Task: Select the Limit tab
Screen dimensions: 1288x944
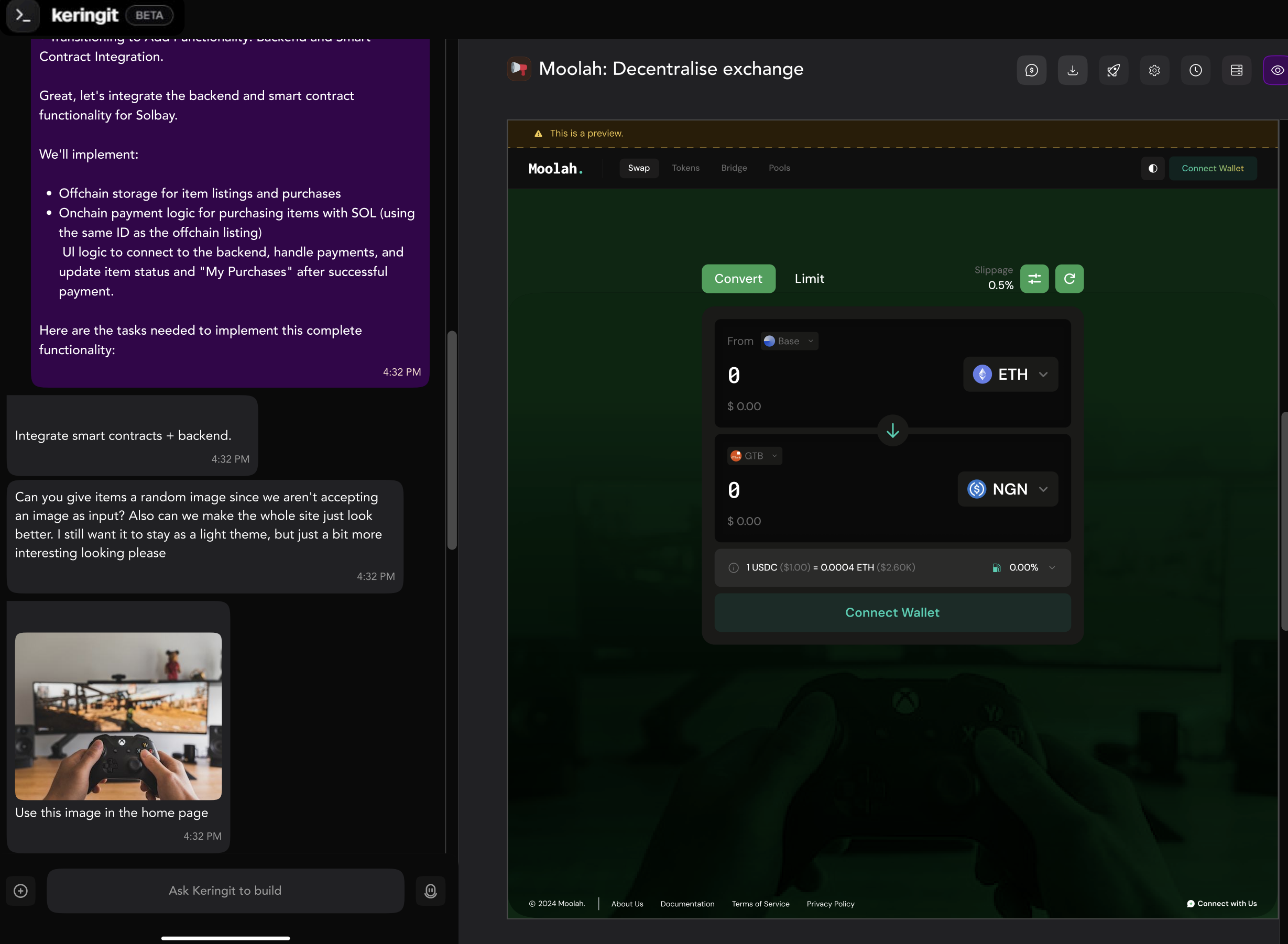Action: click(x=809, y=279)
